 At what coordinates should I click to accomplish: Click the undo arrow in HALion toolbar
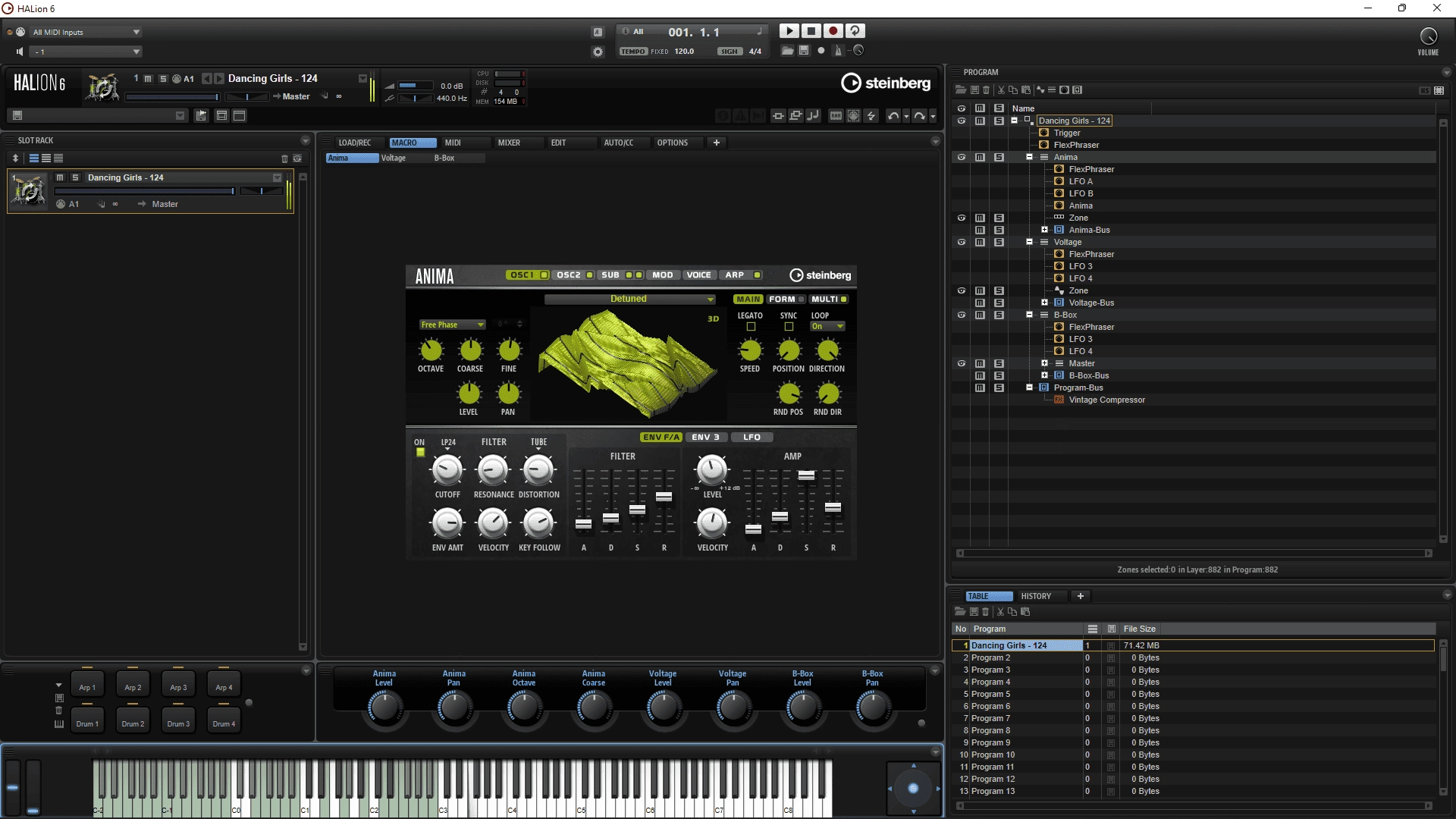(x=893, y=116)
